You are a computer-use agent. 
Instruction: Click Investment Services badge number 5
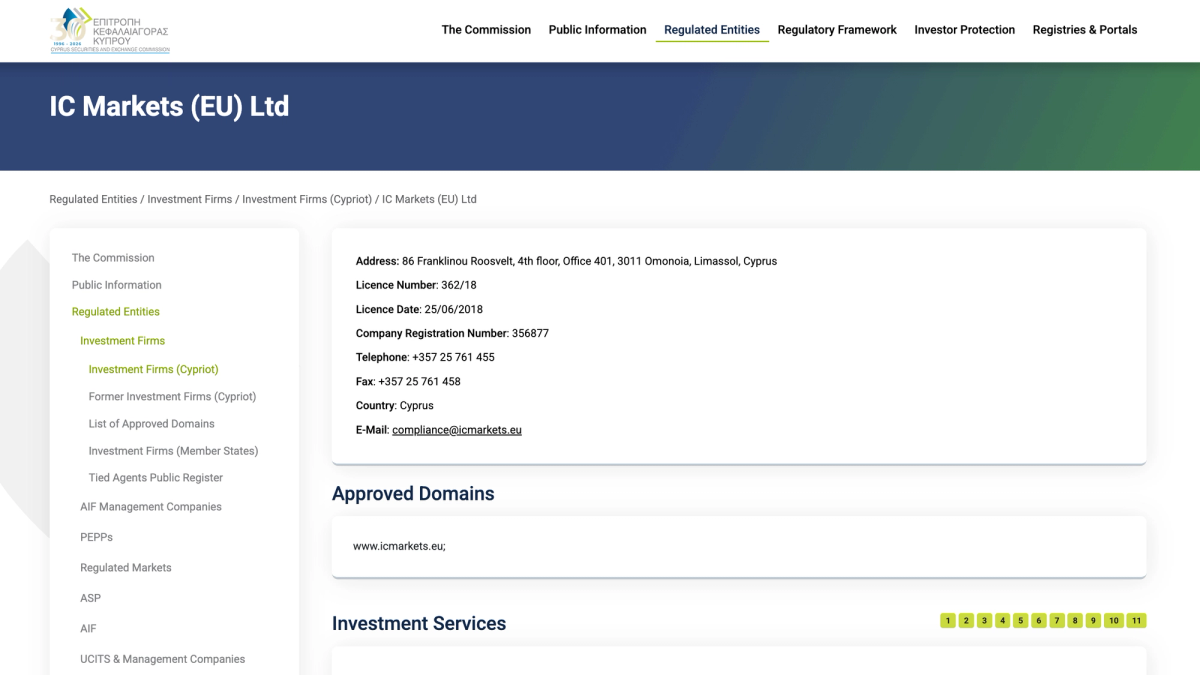[1020, 621]
